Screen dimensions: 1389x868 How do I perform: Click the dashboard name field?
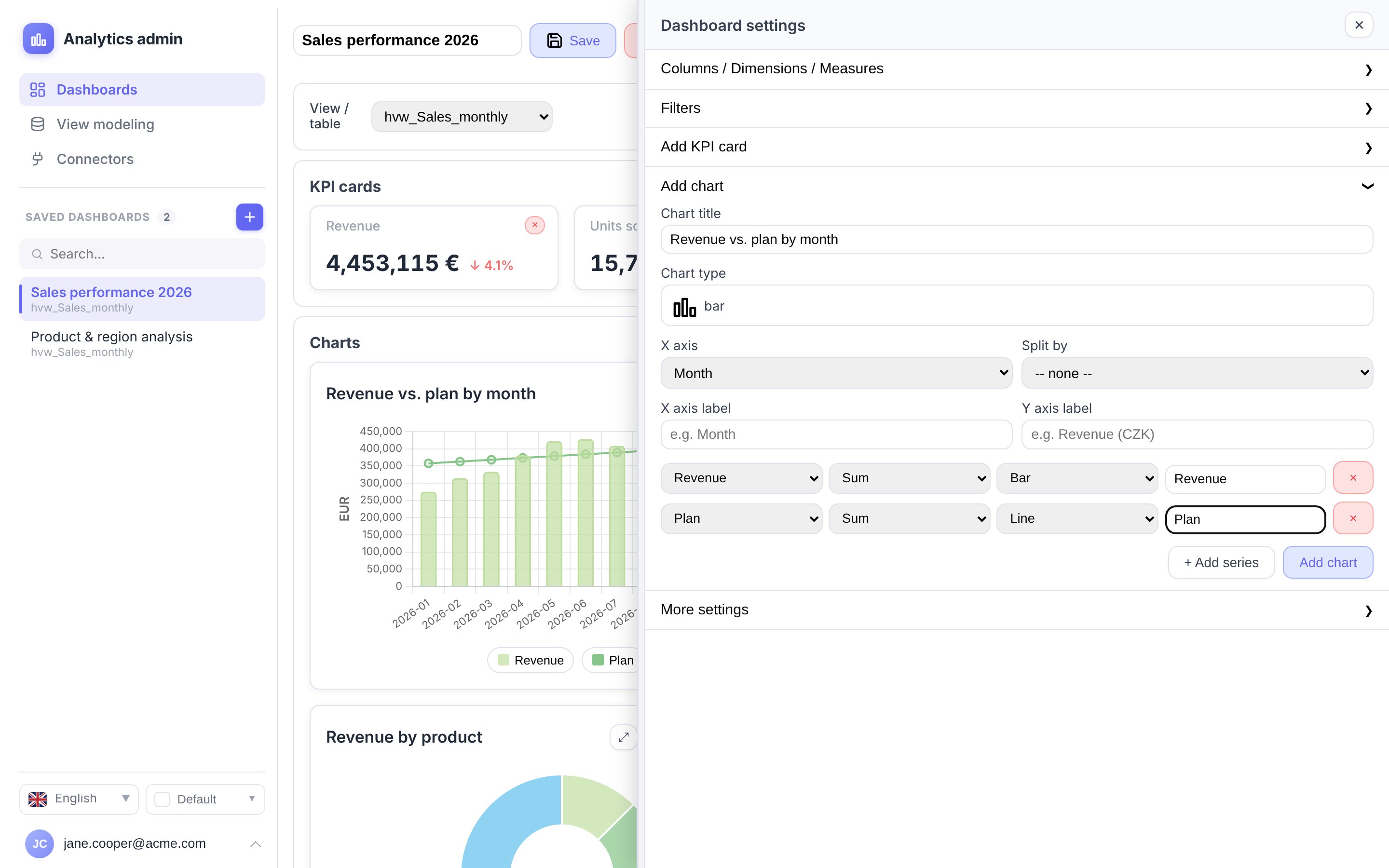[x=407, y=40]
